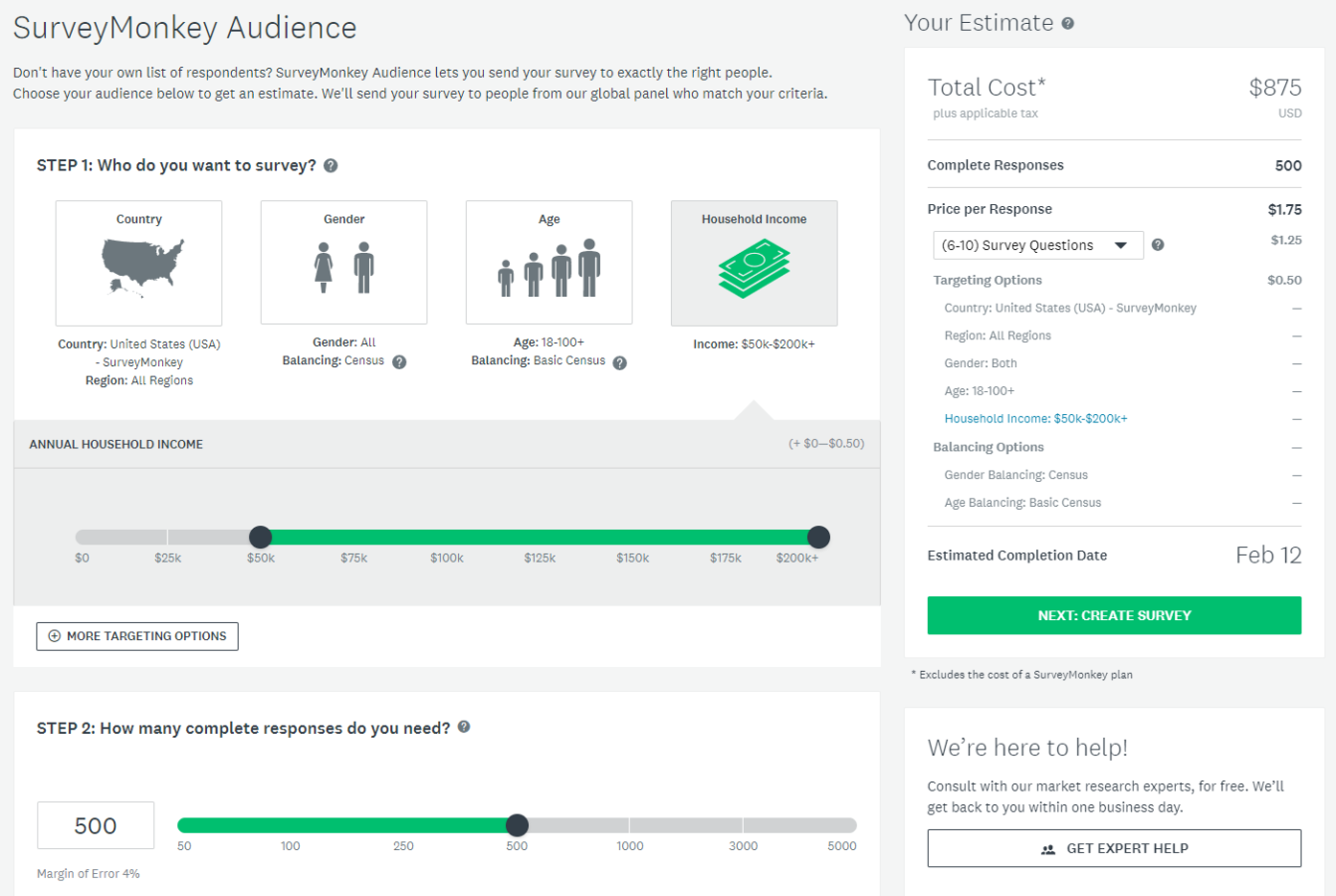The image size is (1336, 896).
Task: Open the Age group figures card
Action: [x=549, y=263]
